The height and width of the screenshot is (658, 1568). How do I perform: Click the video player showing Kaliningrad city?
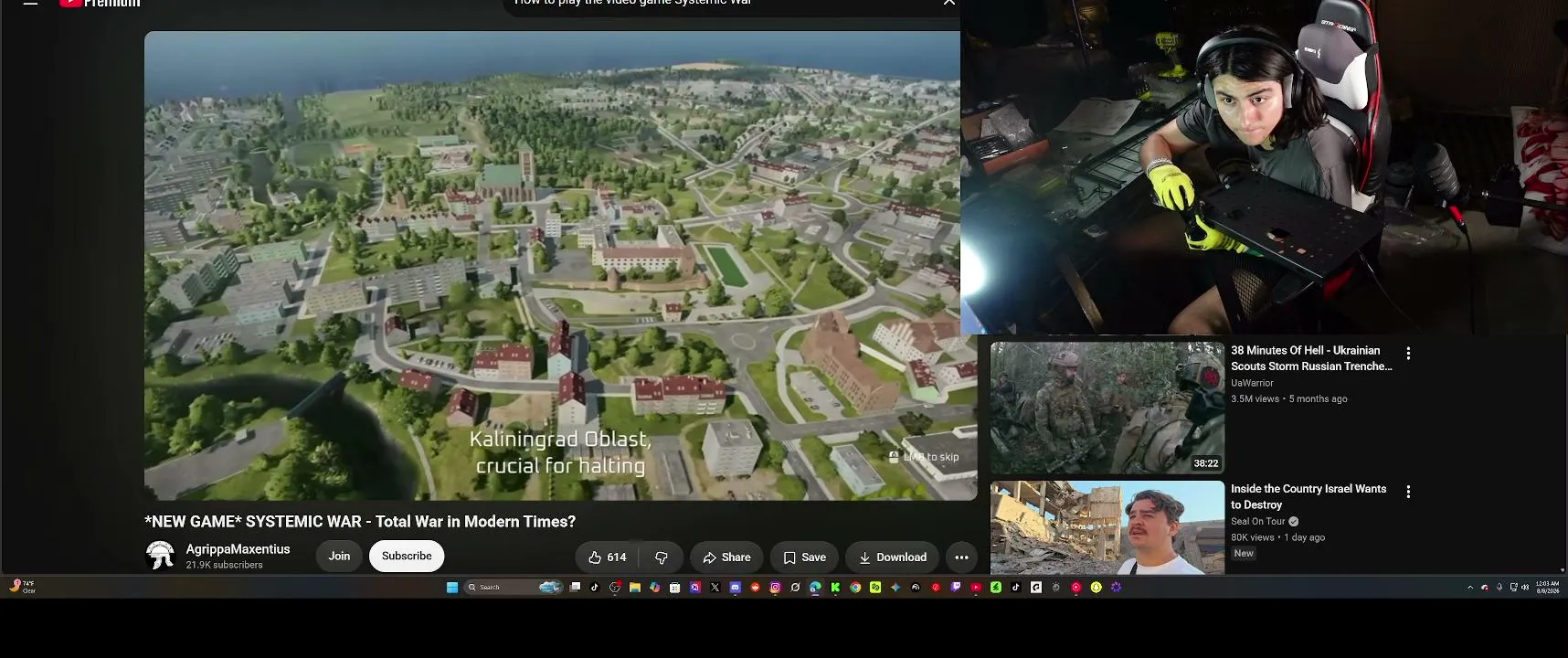(560, 265)
